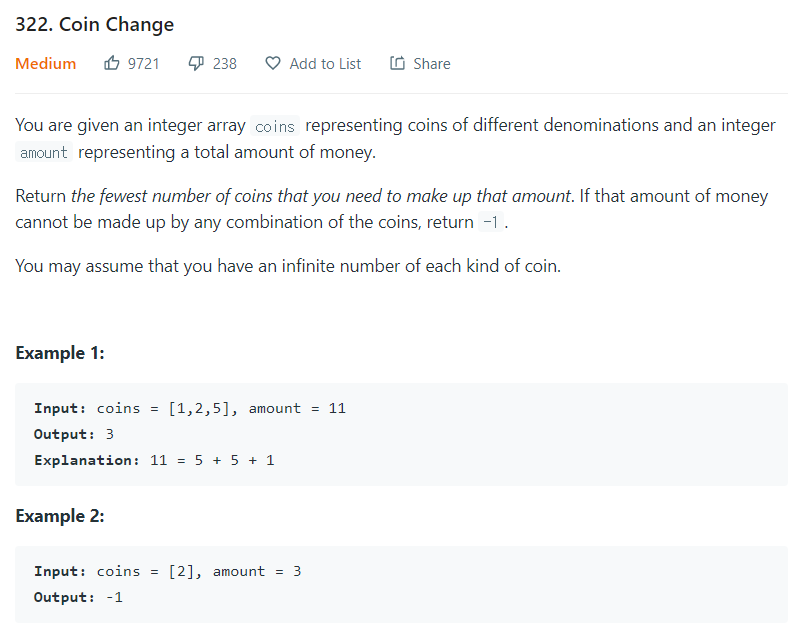Click the Input line of Example 2
This screenshot has height=632, width=802.
coord(168,571)
